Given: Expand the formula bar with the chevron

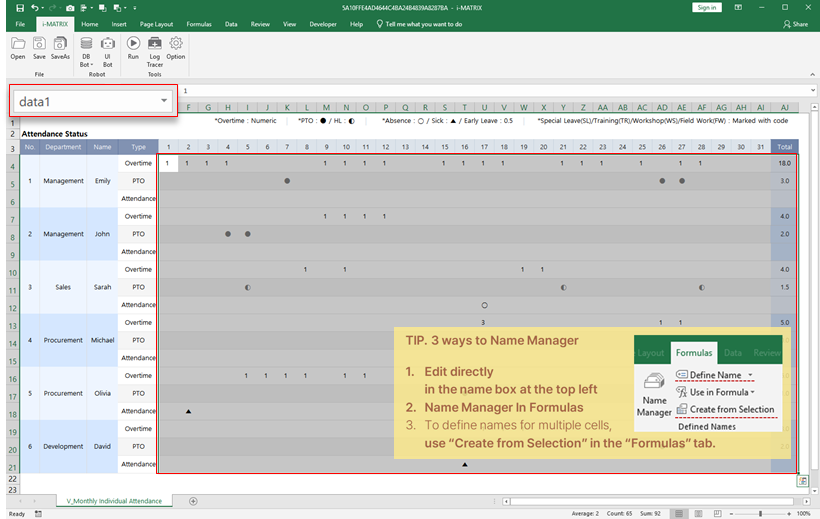Looking at the screenshot, I should pyautogui.click(x=813, y=90).
